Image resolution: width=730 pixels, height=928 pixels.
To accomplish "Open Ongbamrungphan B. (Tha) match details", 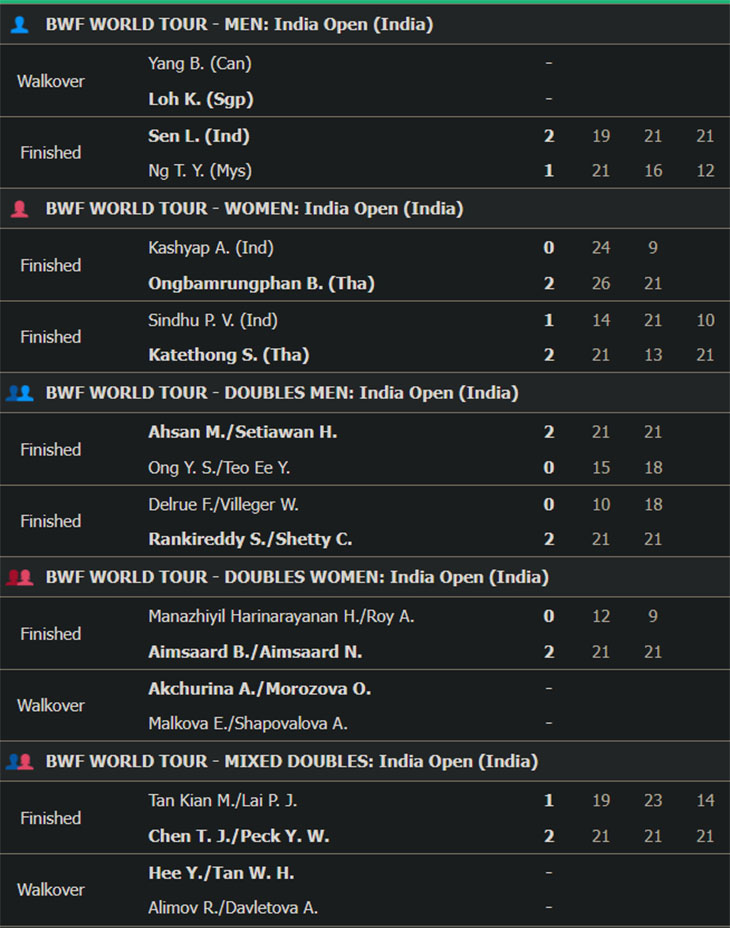I will [x=365, y=265].
